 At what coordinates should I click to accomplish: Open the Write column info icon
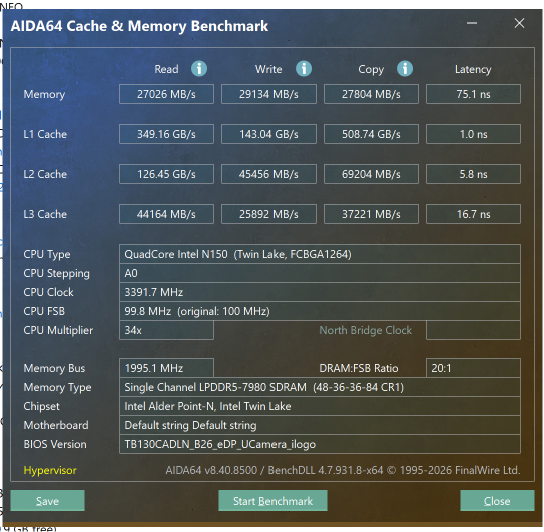coord(304,69)
